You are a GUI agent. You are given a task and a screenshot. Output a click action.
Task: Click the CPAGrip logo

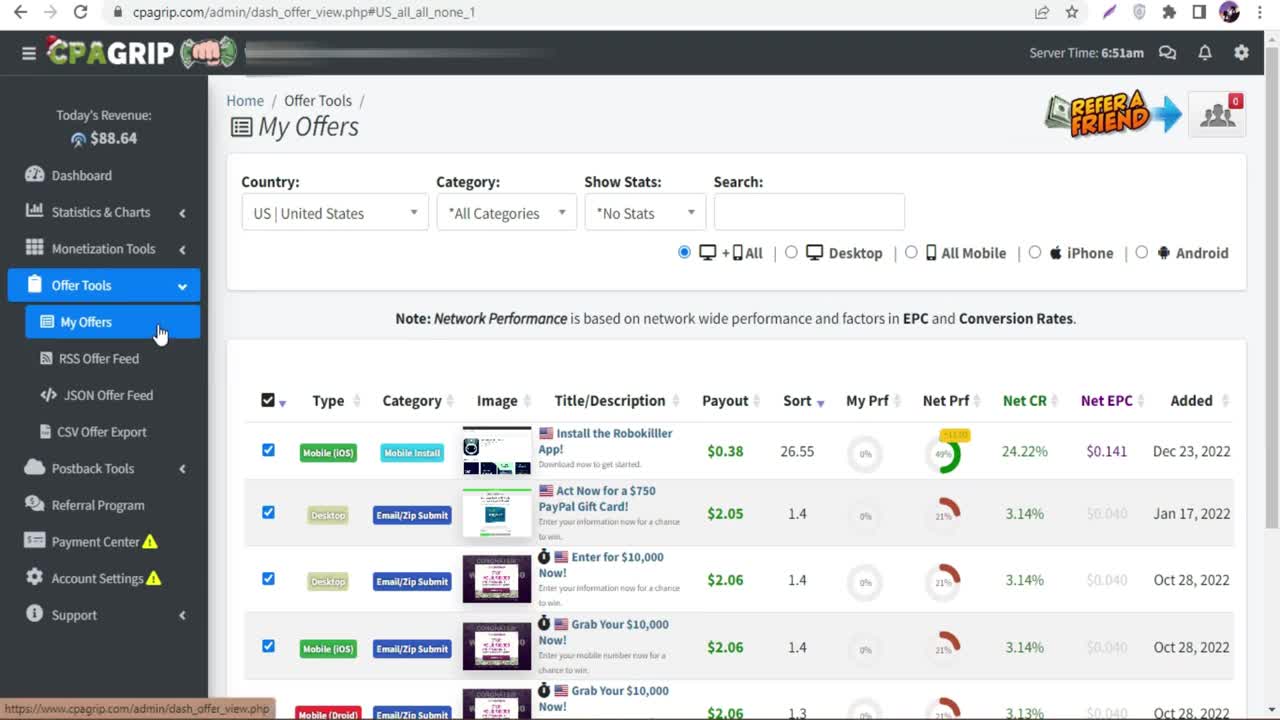click(x=141, y=52)
